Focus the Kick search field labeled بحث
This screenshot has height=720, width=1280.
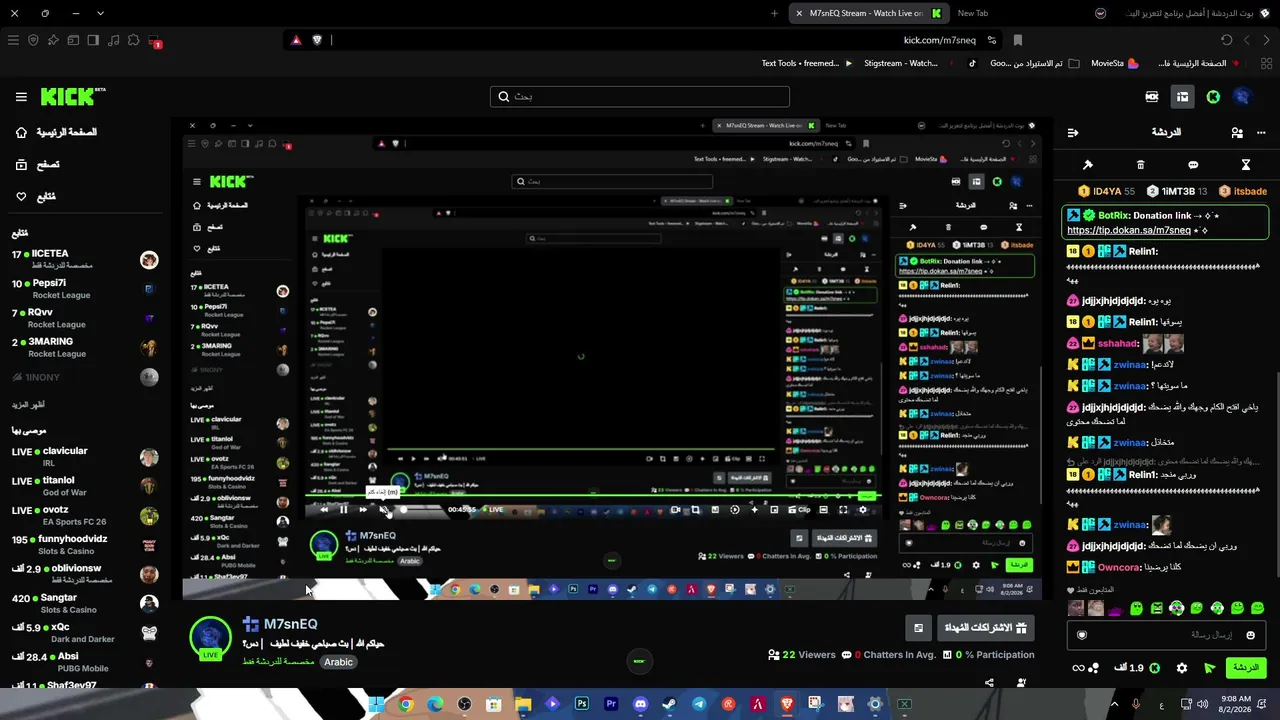640,97
